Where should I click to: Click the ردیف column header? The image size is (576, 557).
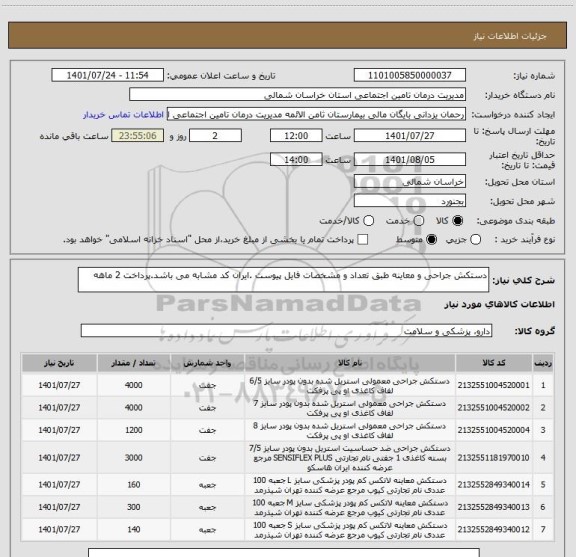pyautogui.click(x=543, y=363)
